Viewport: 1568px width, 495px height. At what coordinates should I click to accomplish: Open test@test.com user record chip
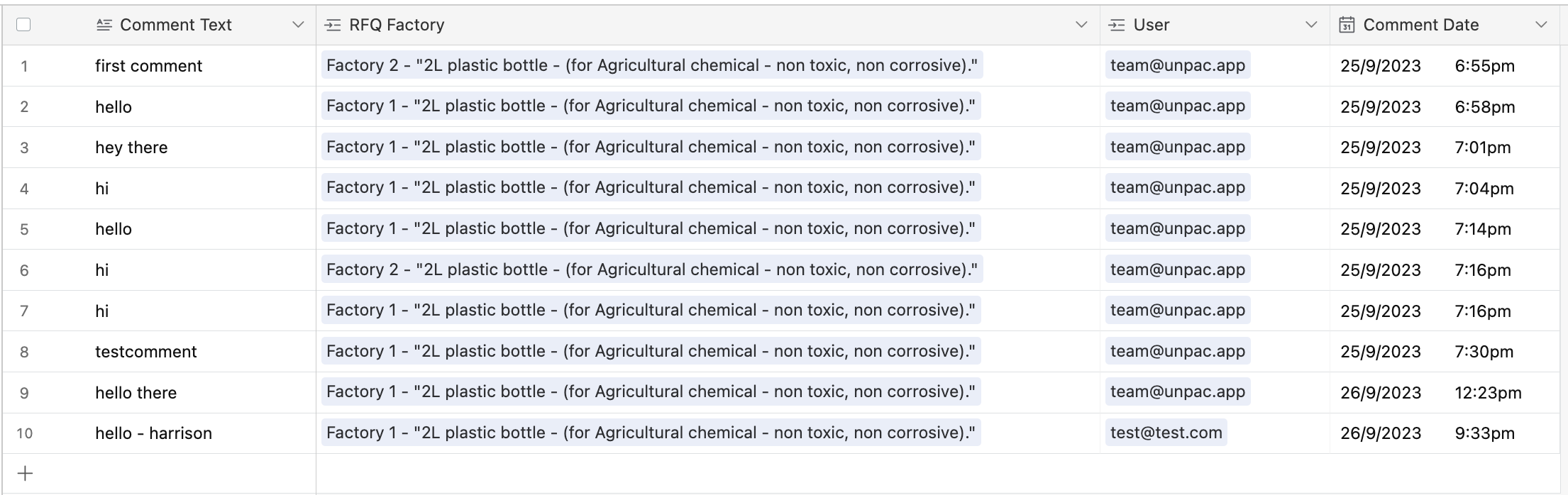[1166, 433]
